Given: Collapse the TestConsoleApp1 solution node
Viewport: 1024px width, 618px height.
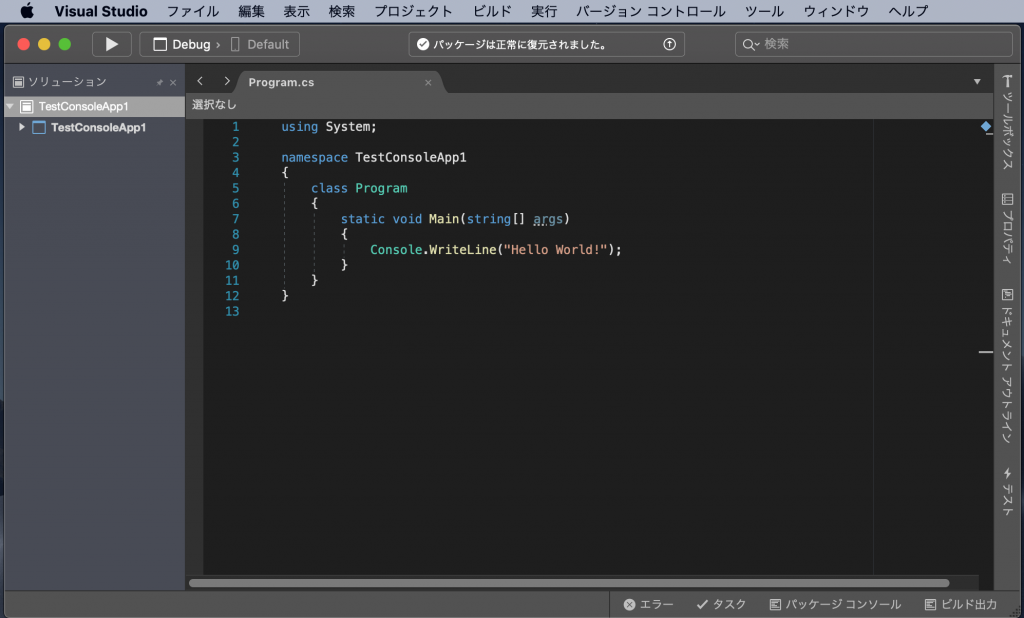Looking at the screenshot, I should click(x=10, y=106).
